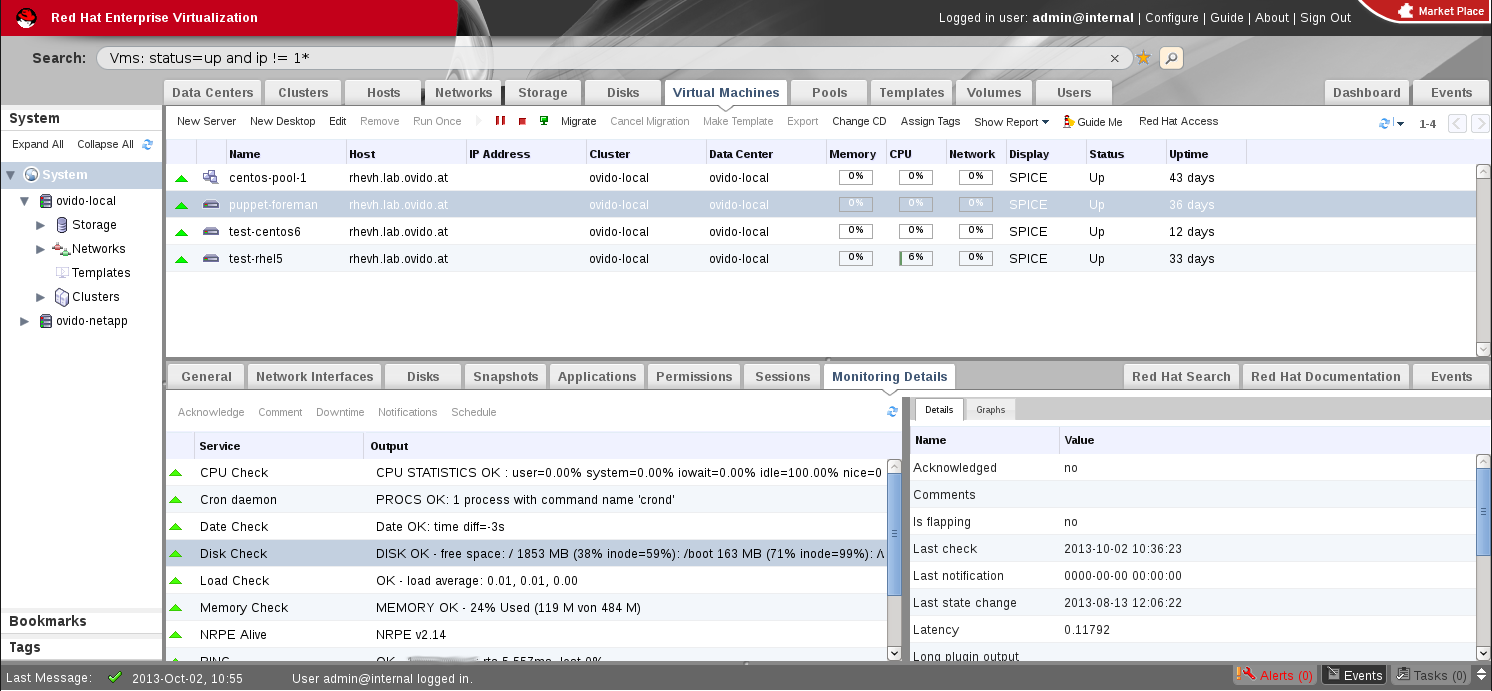Refresh monitoring details with the blue icon
The height and width of the screenshot is (691, 1492).
[892, 412]
